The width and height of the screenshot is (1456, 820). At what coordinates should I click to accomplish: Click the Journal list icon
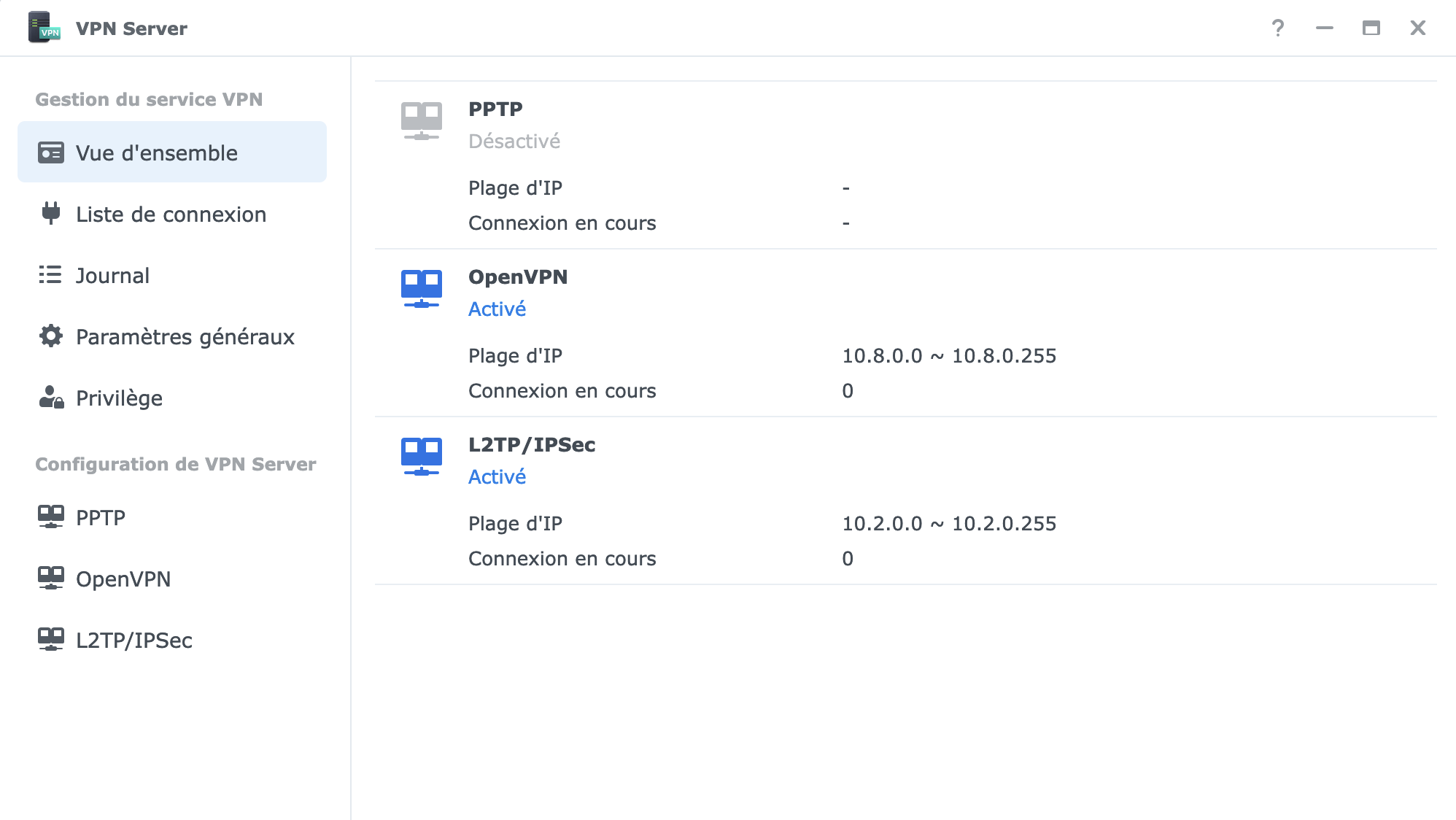50,275
